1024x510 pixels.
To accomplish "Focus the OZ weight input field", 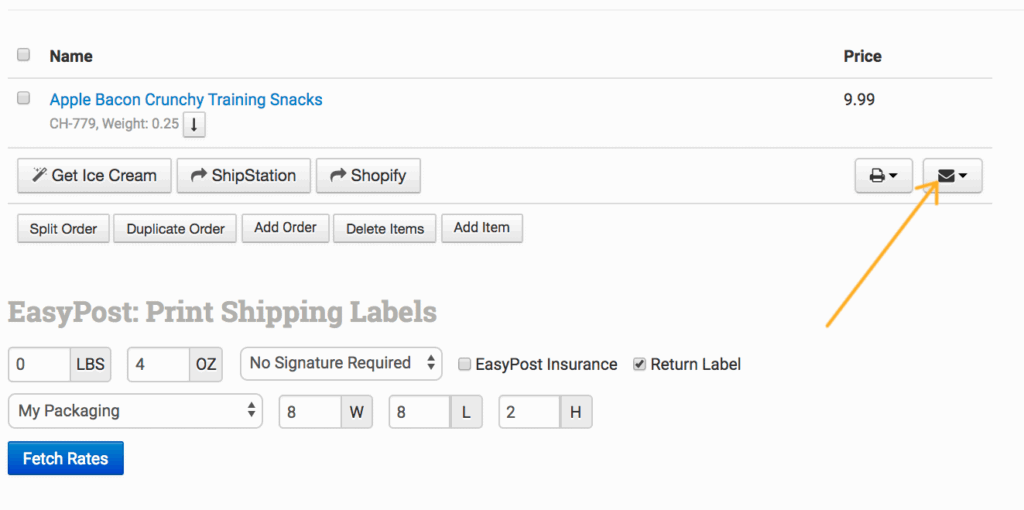I will [159, 364].
